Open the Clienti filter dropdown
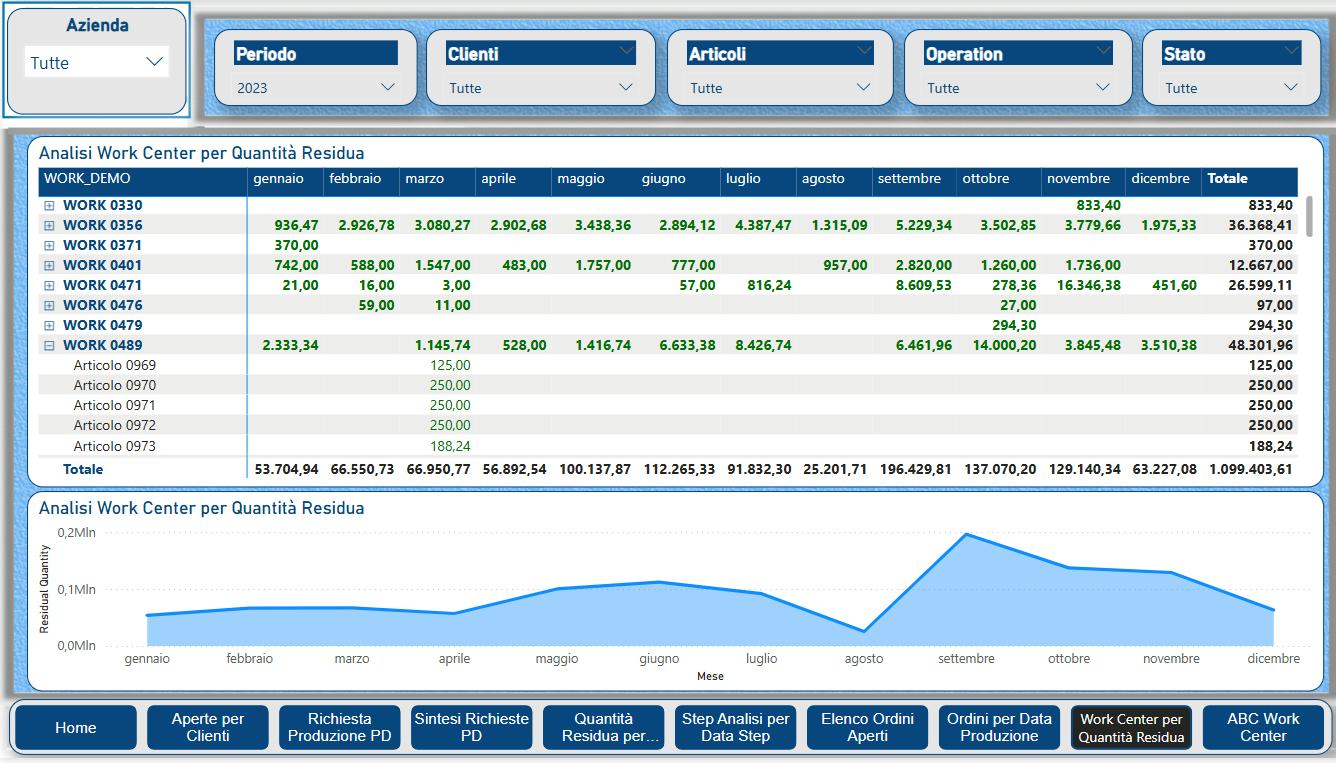 [626, 87]
